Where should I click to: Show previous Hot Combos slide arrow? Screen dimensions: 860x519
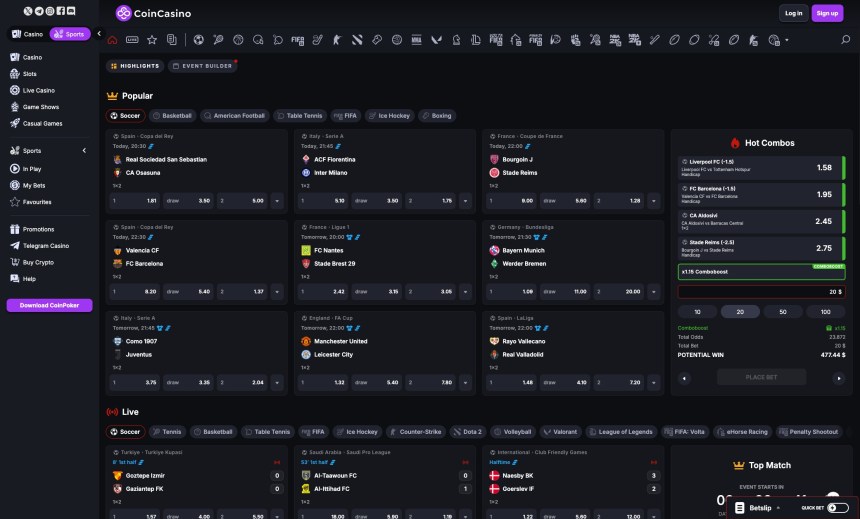click(684, 378)
